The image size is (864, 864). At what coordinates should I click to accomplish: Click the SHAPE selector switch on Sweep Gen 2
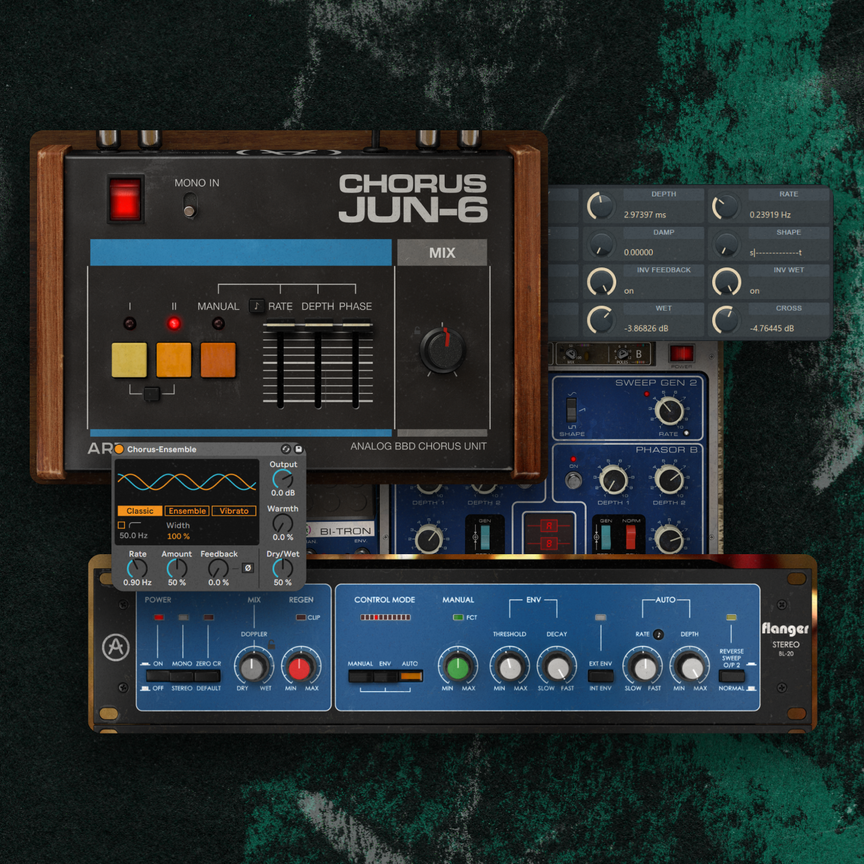(573, 410)
